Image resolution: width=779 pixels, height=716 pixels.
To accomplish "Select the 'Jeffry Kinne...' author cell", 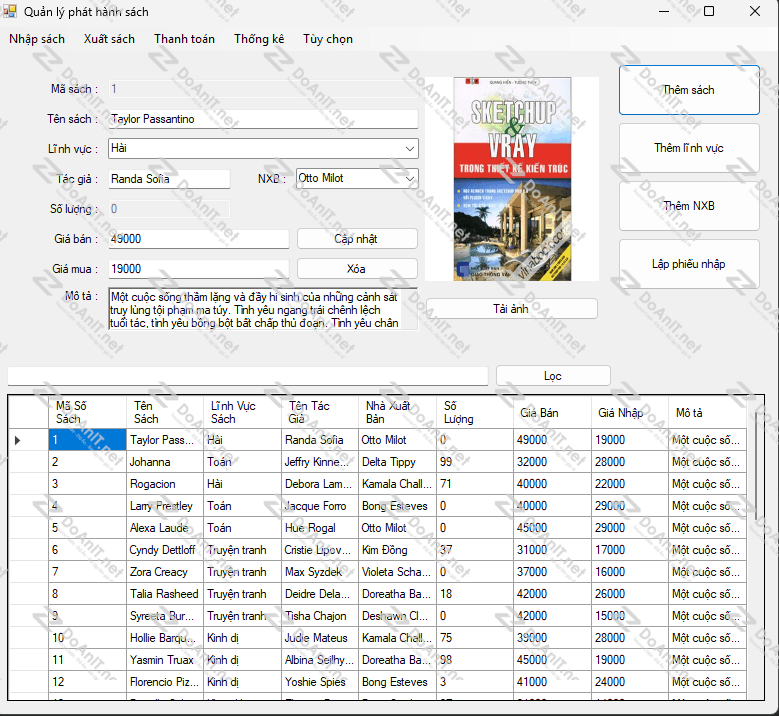I will point(320,462).
